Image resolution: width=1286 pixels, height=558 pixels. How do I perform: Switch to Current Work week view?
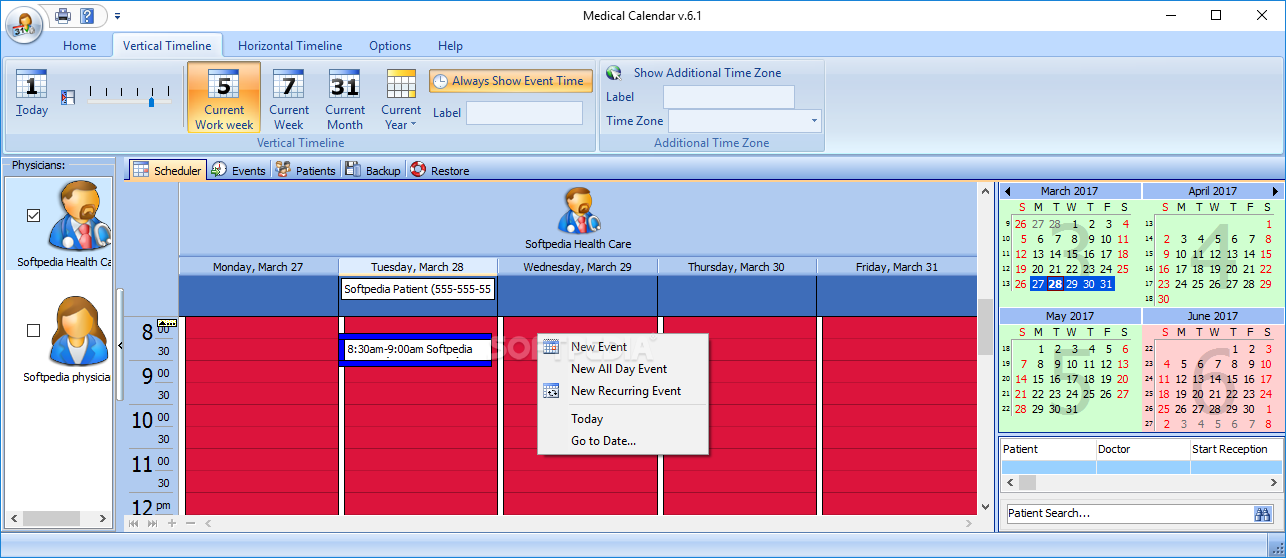[x=224, y=98]
